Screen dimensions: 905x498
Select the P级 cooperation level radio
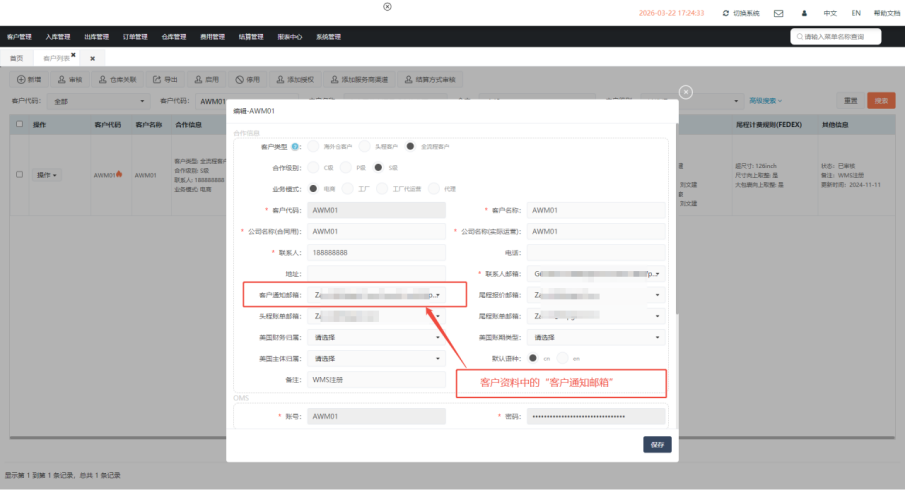(x=345, y=167)
